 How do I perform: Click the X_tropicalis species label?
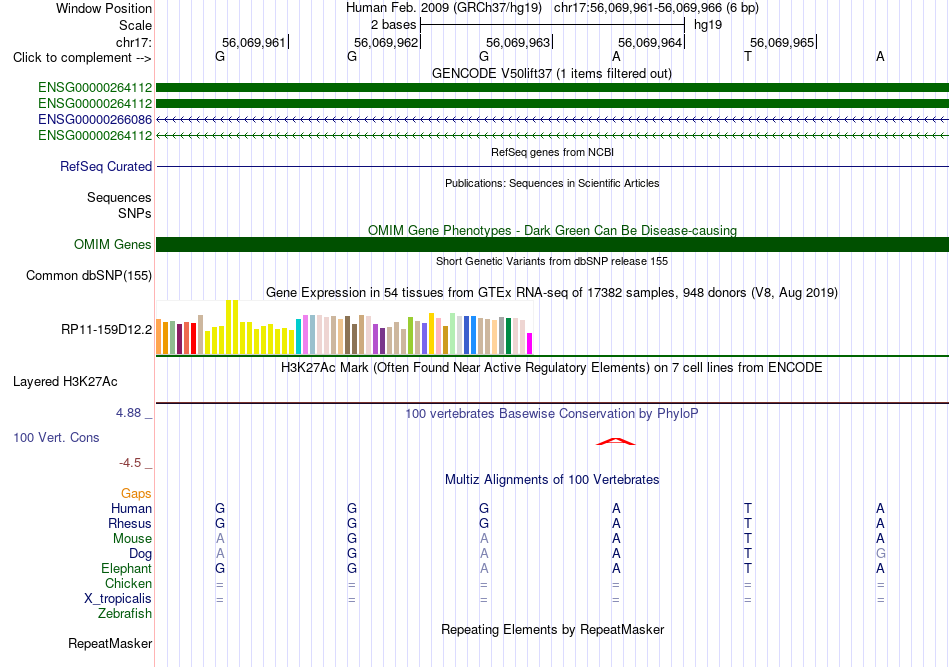click(118, 599)
